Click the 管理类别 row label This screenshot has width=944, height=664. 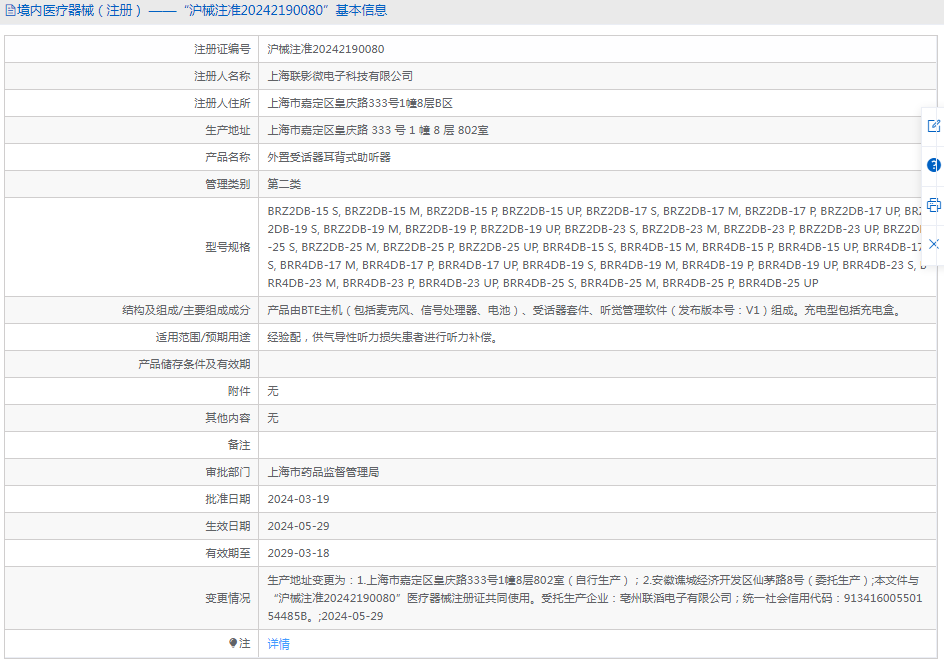click(228, 184)
